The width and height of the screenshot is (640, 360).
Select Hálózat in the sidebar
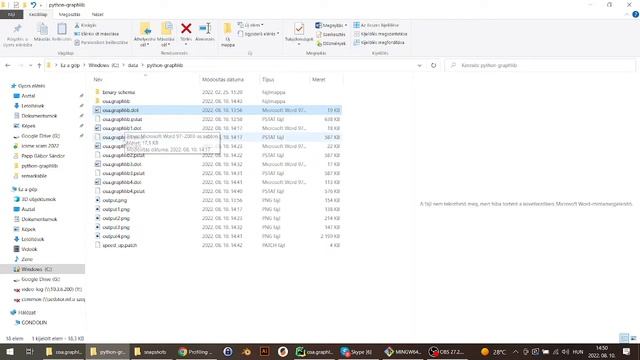(27, 312)
